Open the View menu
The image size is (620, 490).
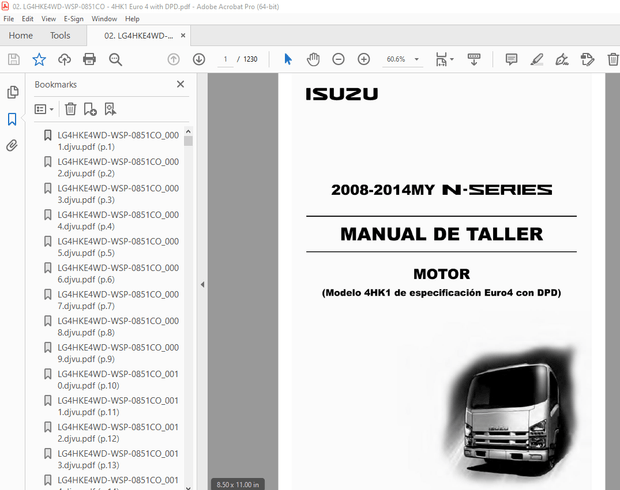click(49, 19)
